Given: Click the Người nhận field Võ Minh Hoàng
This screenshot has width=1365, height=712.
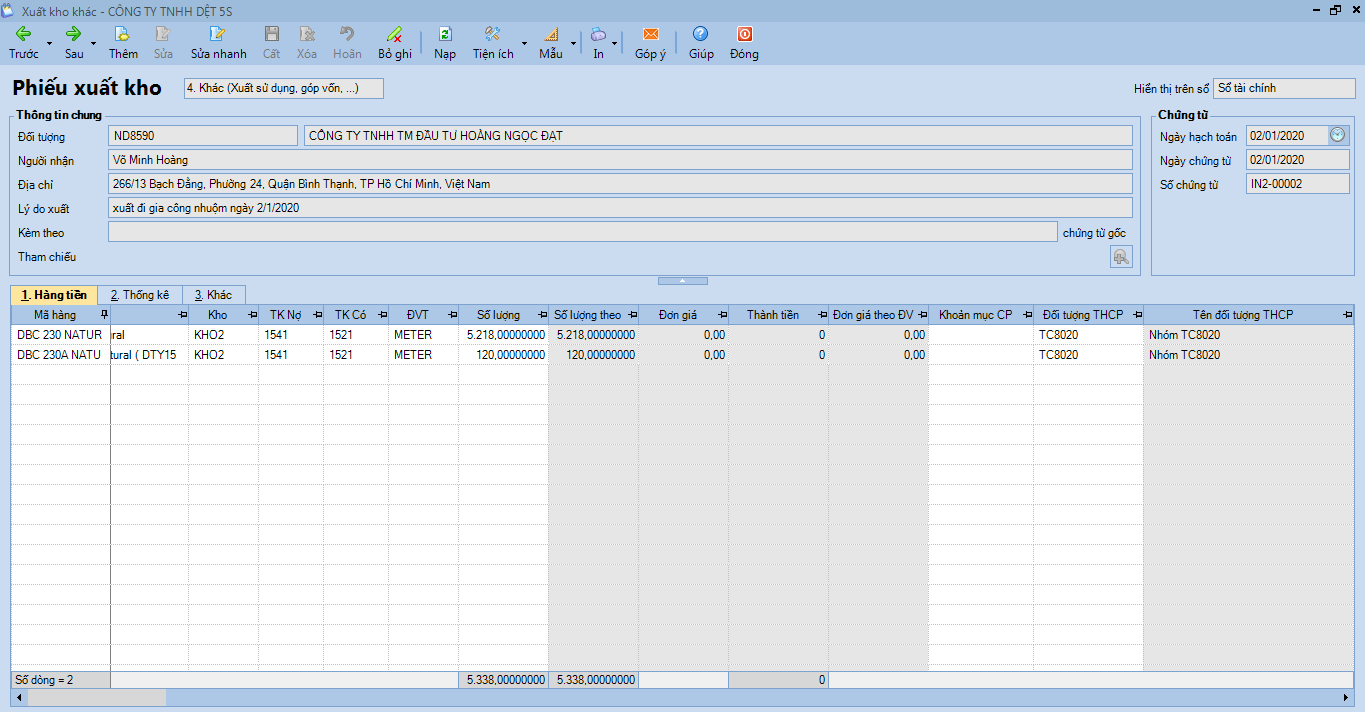Looking at the screenshot, I should pyautogui.click(x=620, y=160).
